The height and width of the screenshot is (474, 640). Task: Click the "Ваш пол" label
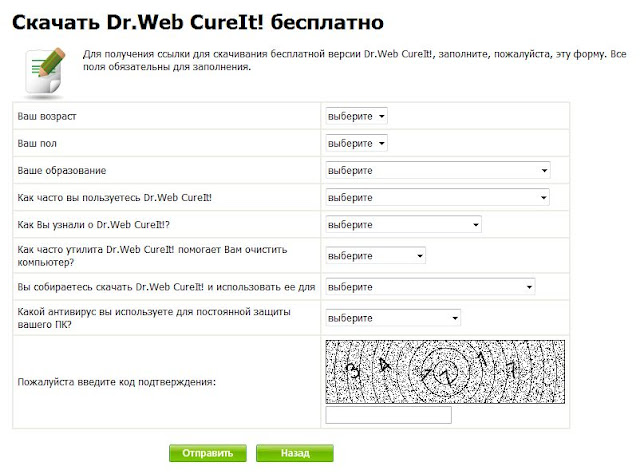click(39, 144)
